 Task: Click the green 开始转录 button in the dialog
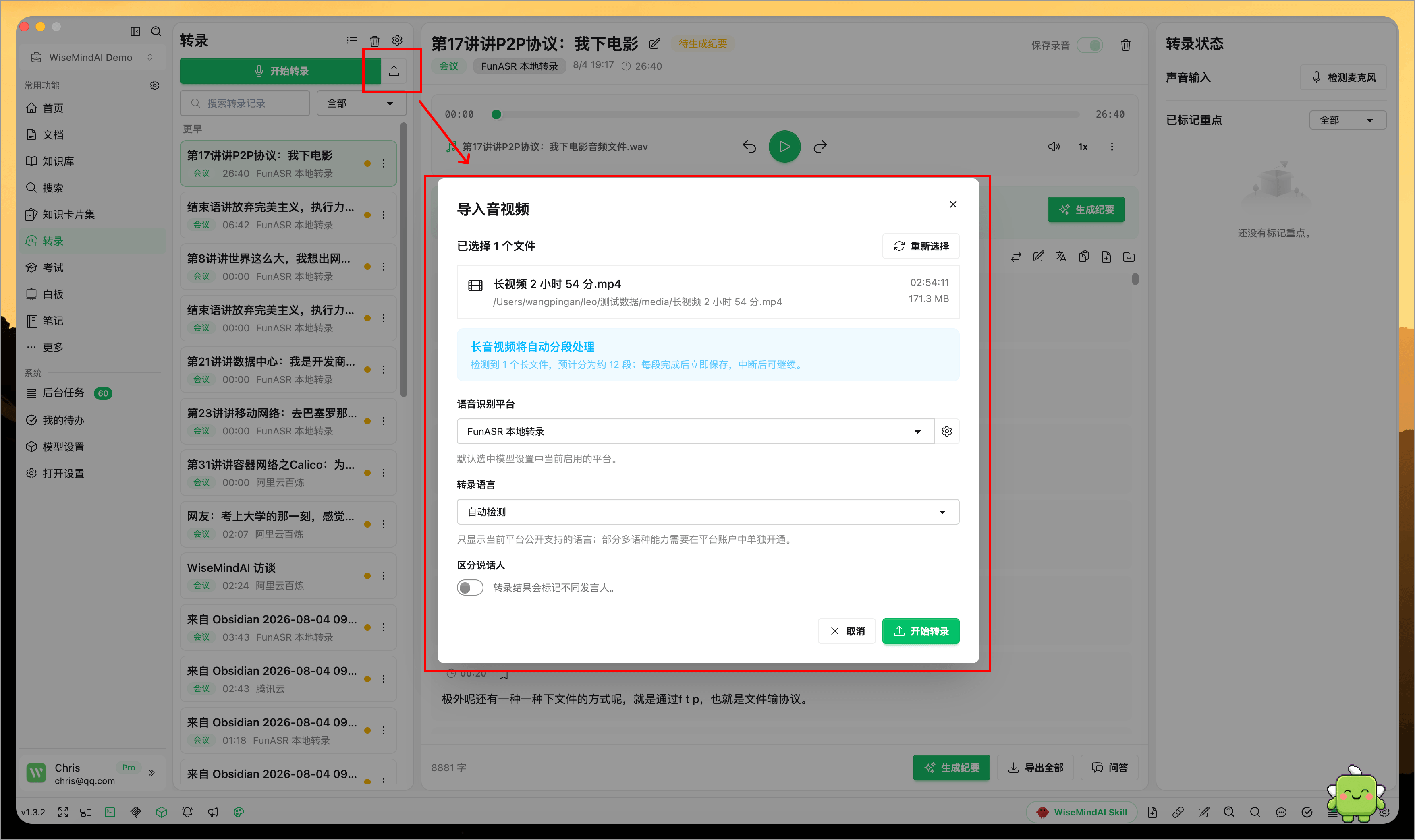click(921, 631)
